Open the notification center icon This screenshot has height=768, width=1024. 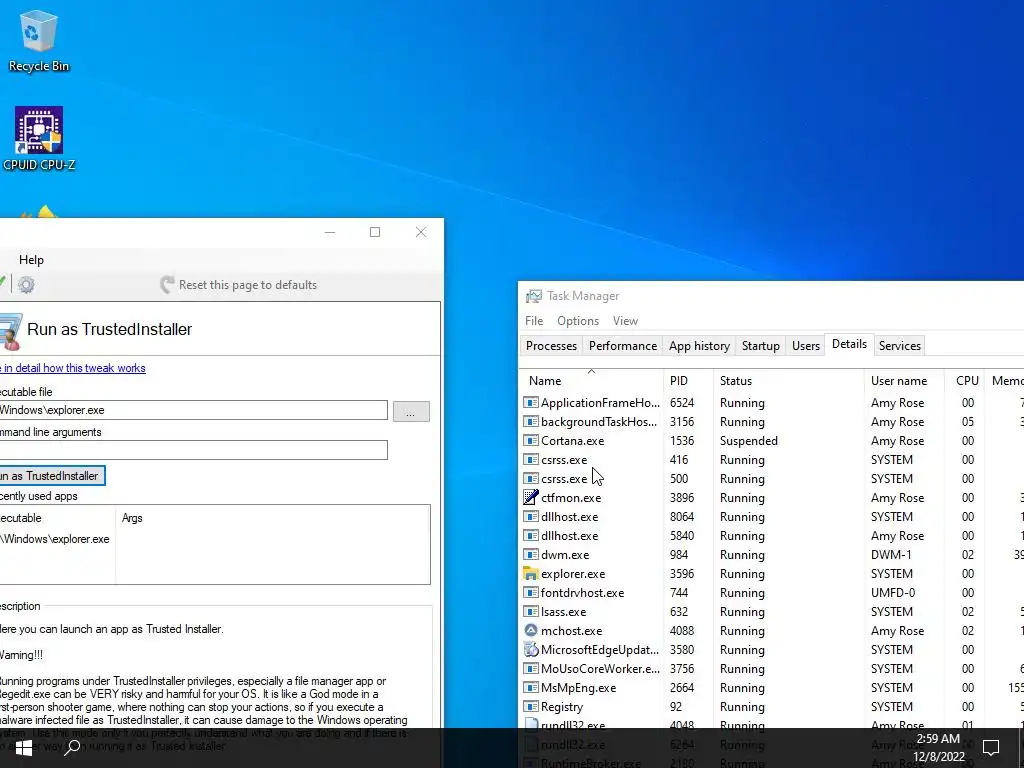[x=991, y=747]
